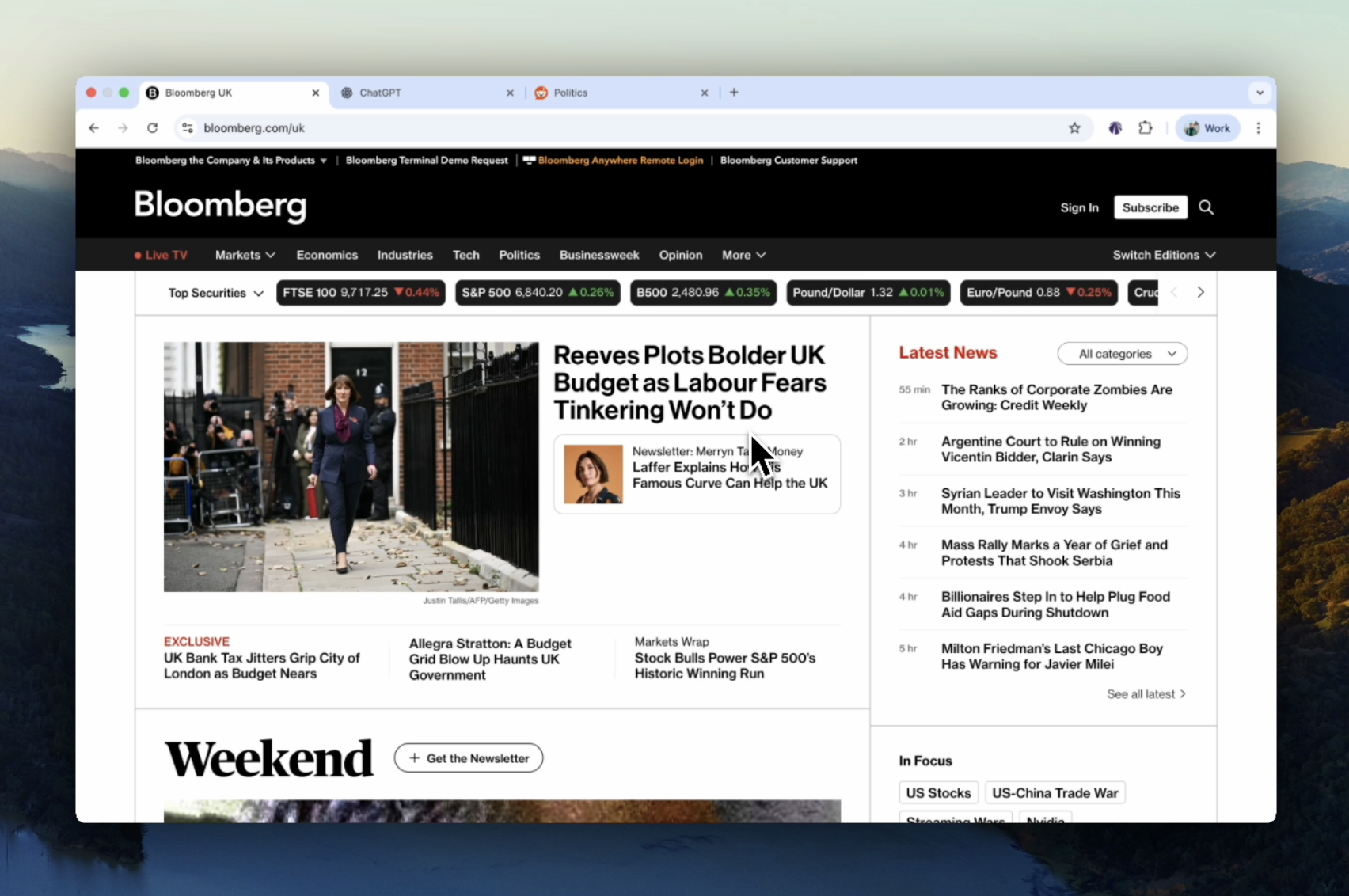
Task: Click the Subscribe button
Action: click(1149, 207)
